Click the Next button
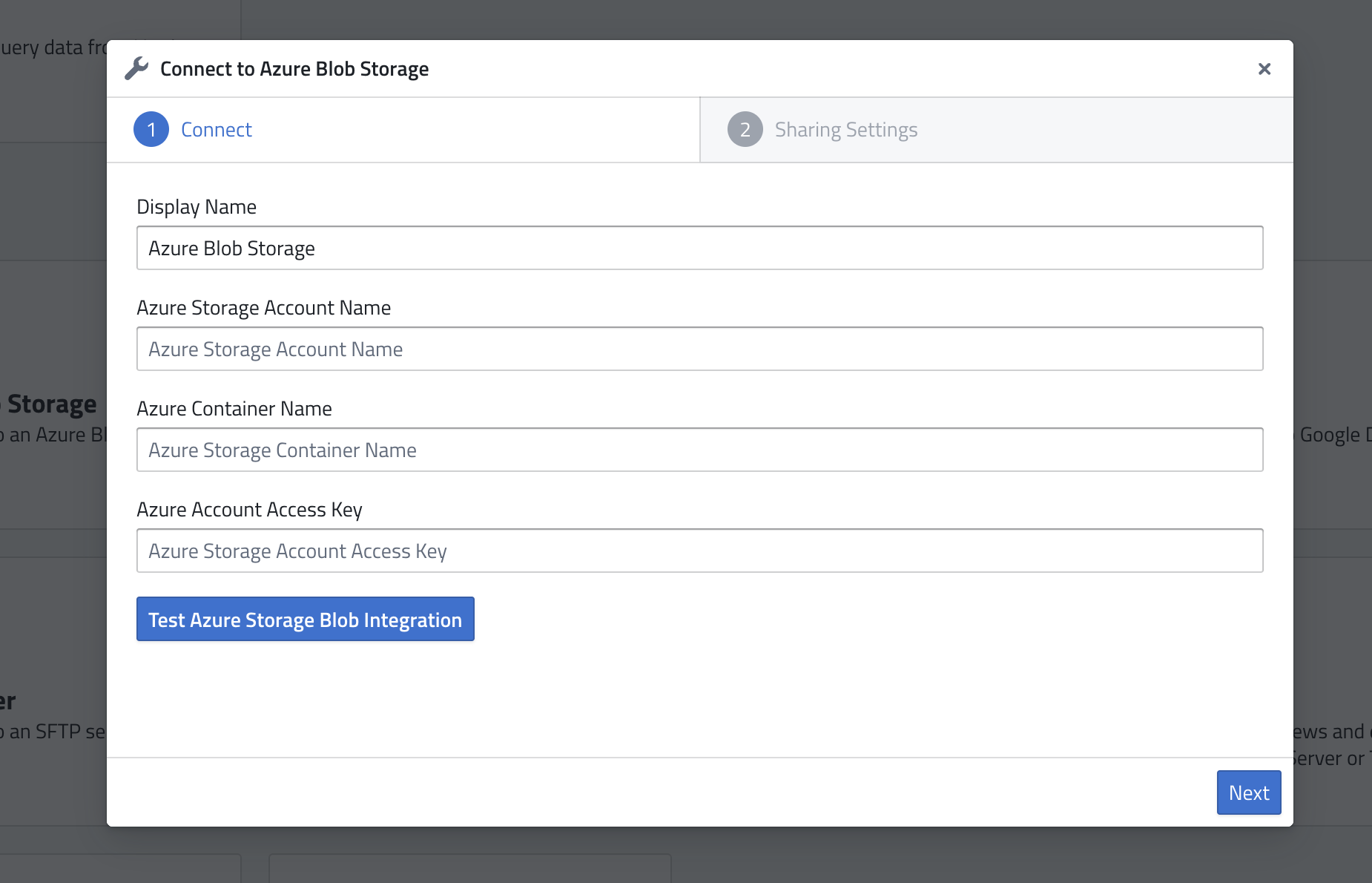The width and height of the screenshot is (1372, 883). (1249, 792)
